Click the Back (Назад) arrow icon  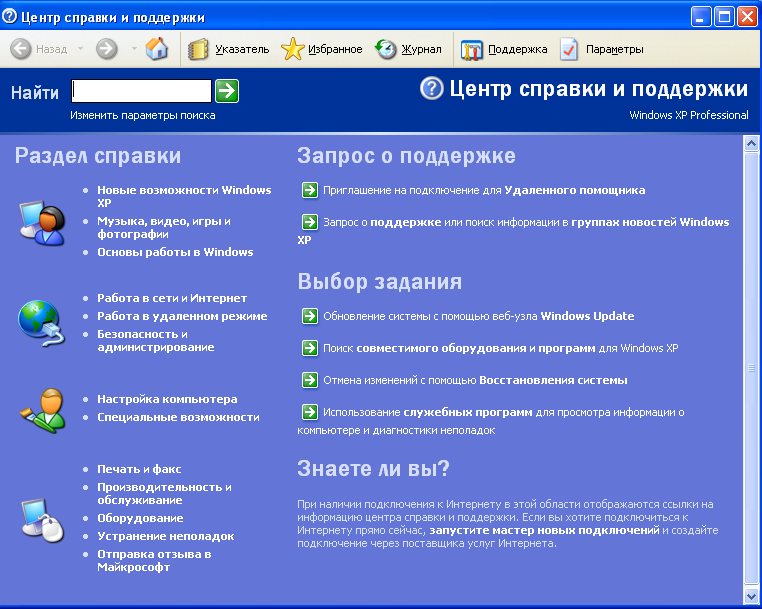point(21,49)
